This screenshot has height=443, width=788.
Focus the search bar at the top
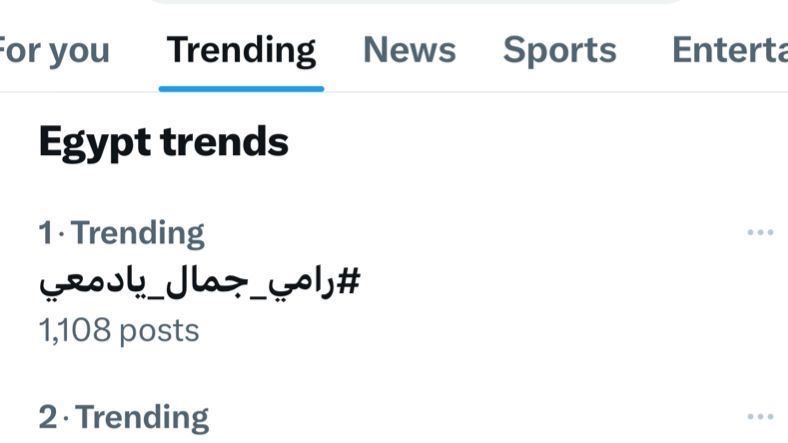(x=415, y=2)
